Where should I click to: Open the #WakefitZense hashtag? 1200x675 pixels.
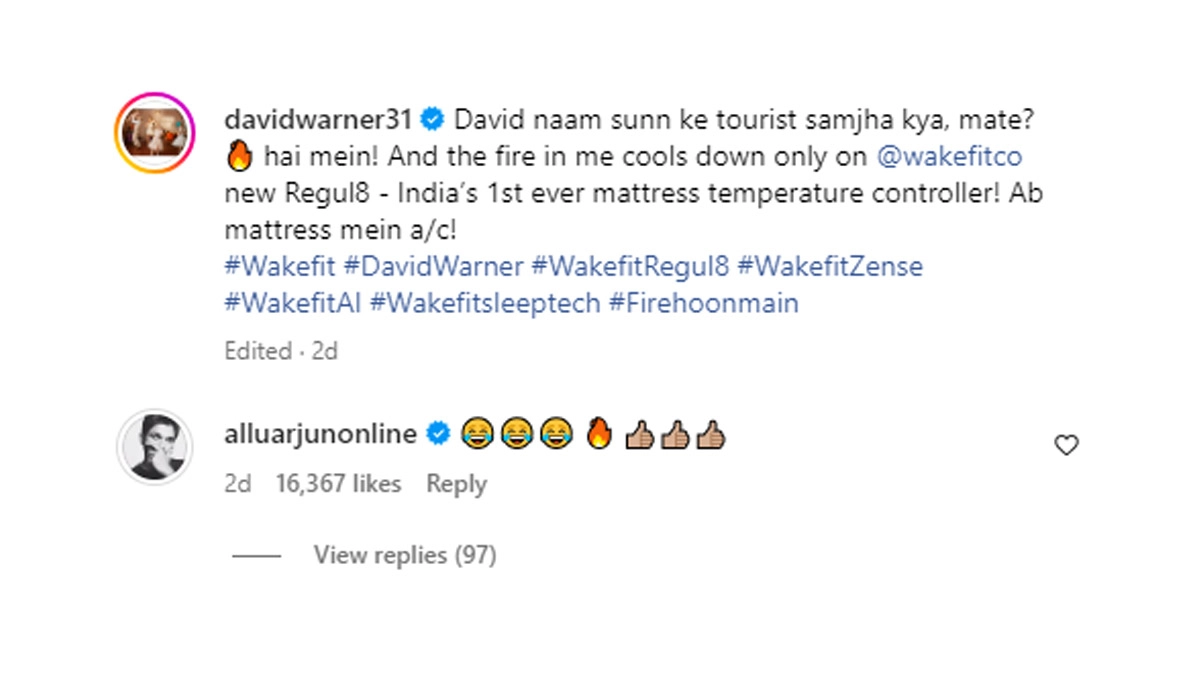tap(831, 266)
